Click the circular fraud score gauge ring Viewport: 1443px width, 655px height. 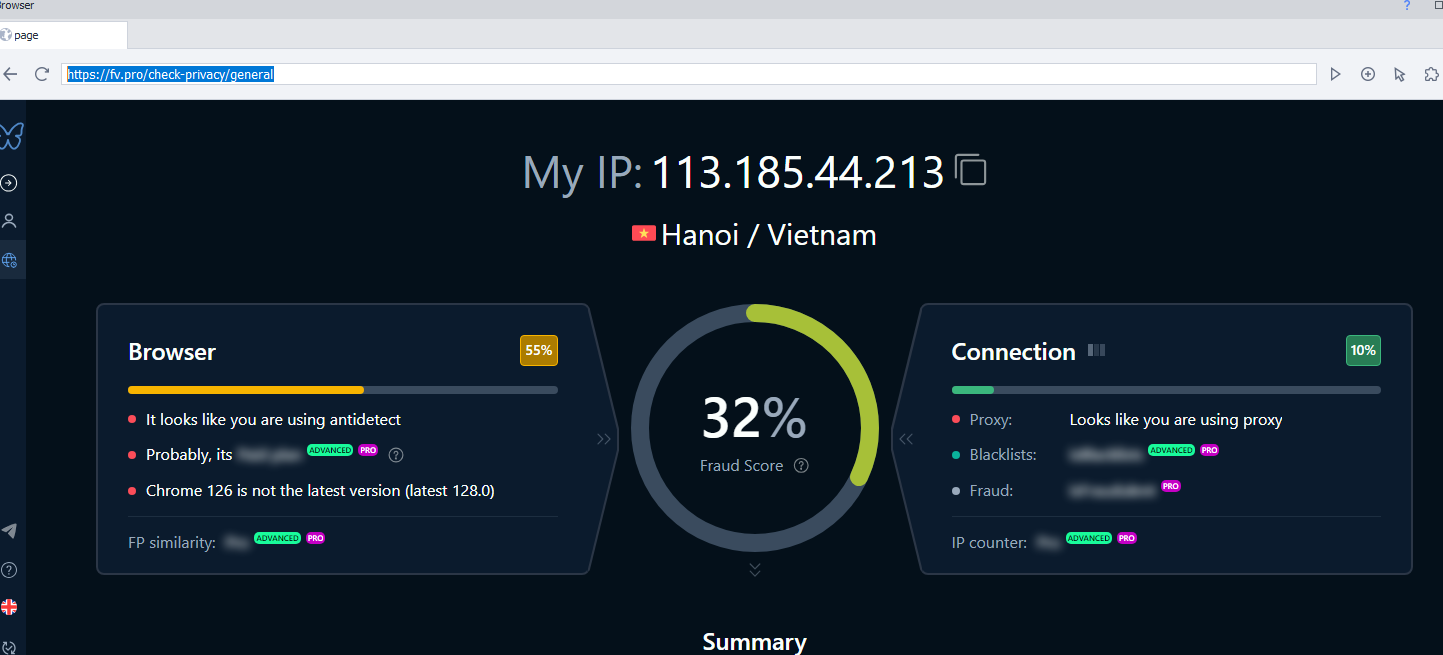click(754, 428)
